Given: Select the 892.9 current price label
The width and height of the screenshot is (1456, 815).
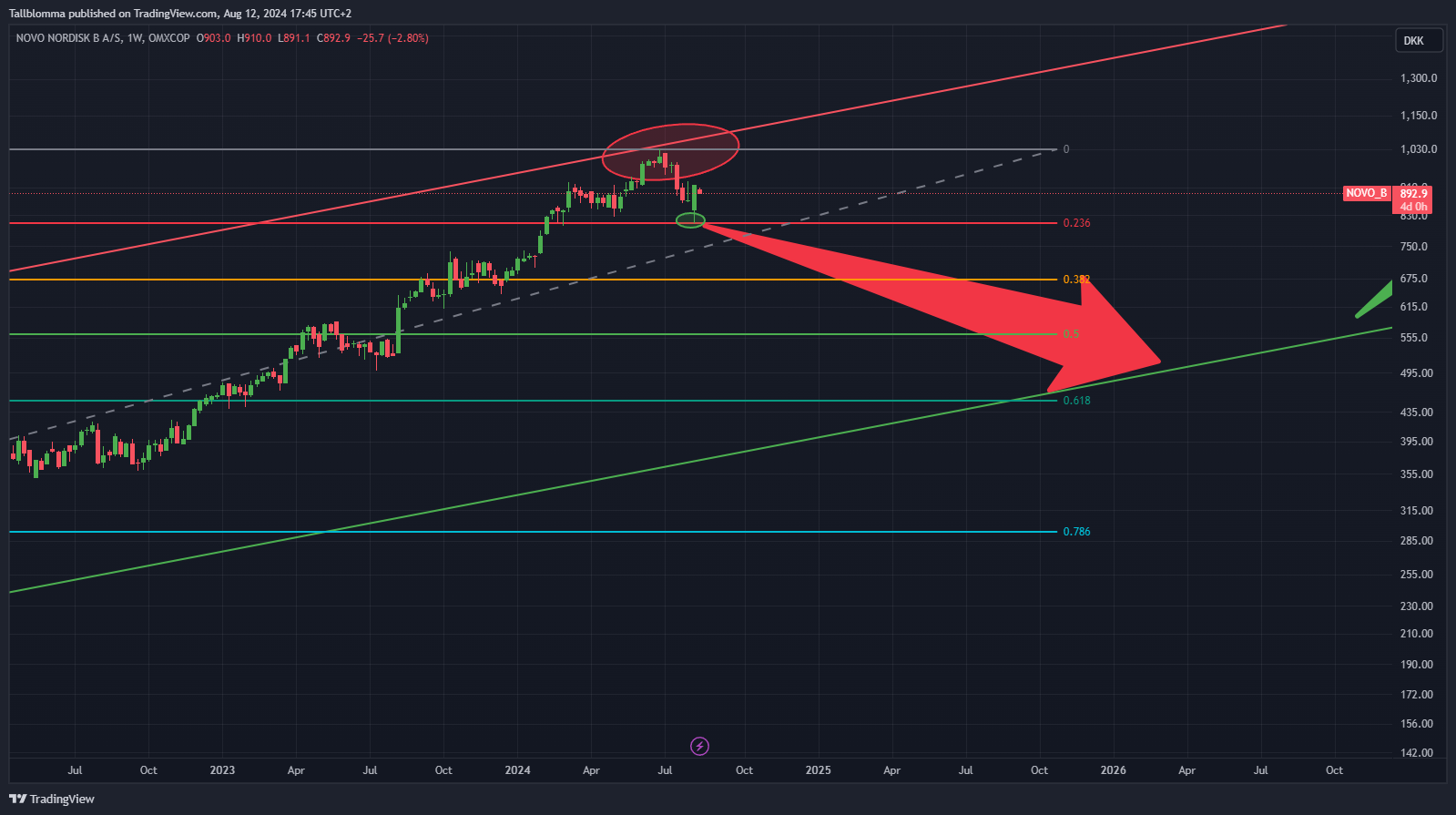Looking at the screenshot, I should tap(1413, 194).
